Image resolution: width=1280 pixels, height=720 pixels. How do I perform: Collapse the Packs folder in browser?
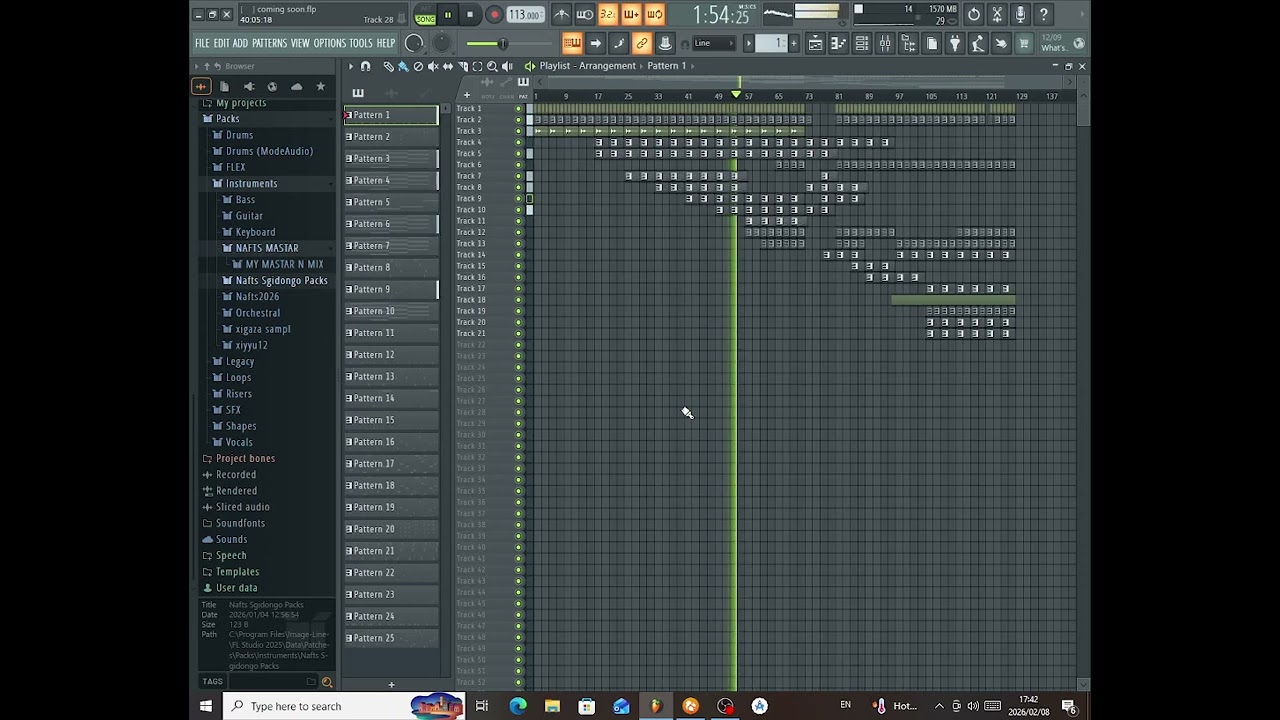(228, 119)
